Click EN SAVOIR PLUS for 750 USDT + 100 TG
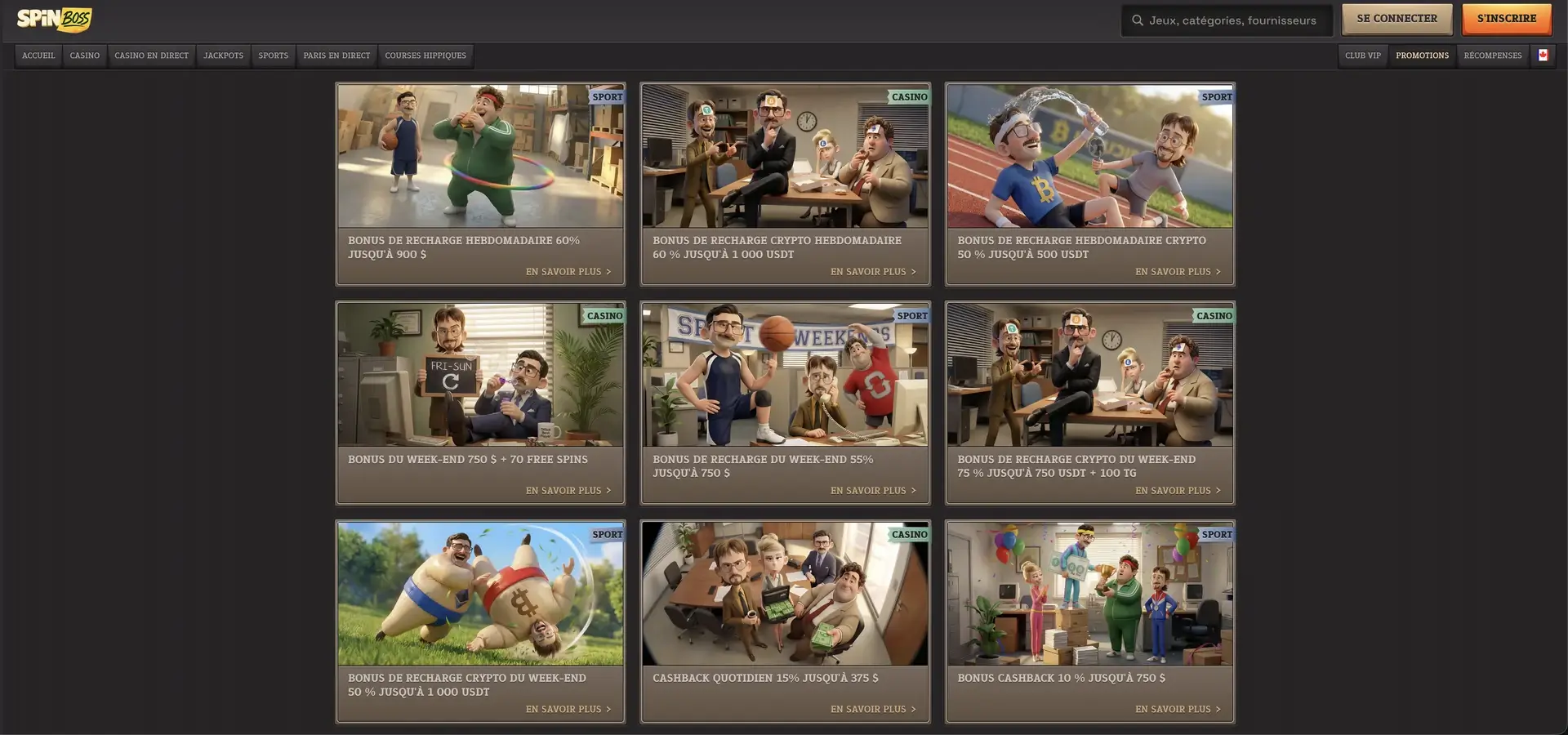This screenshot has width=1568, height=735. 1178,491
